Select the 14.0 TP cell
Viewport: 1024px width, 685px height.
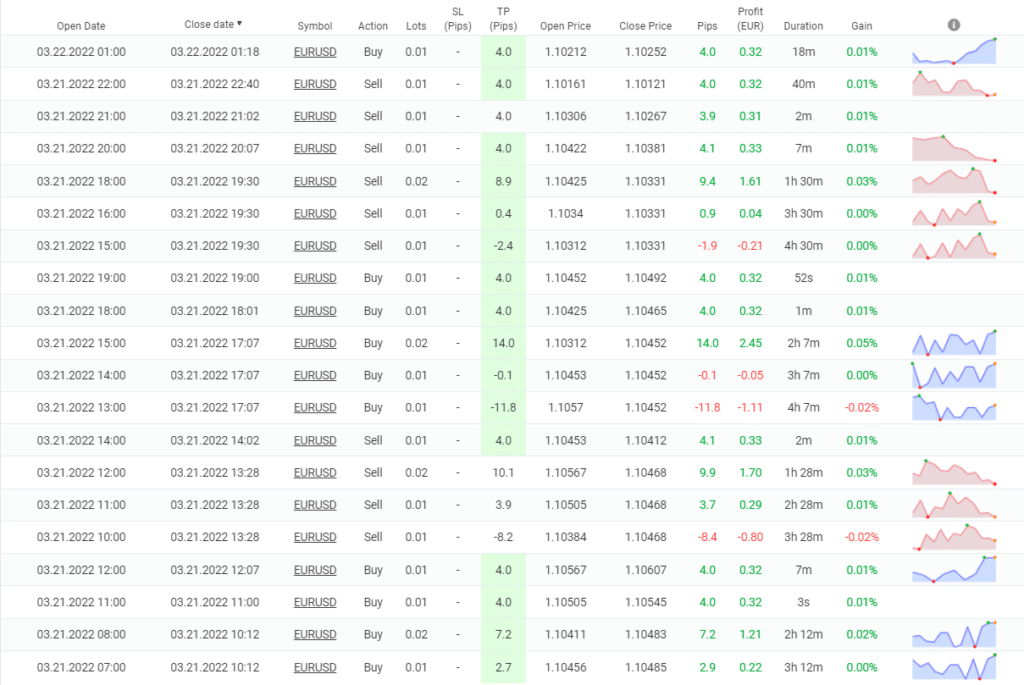coord(504,343)
